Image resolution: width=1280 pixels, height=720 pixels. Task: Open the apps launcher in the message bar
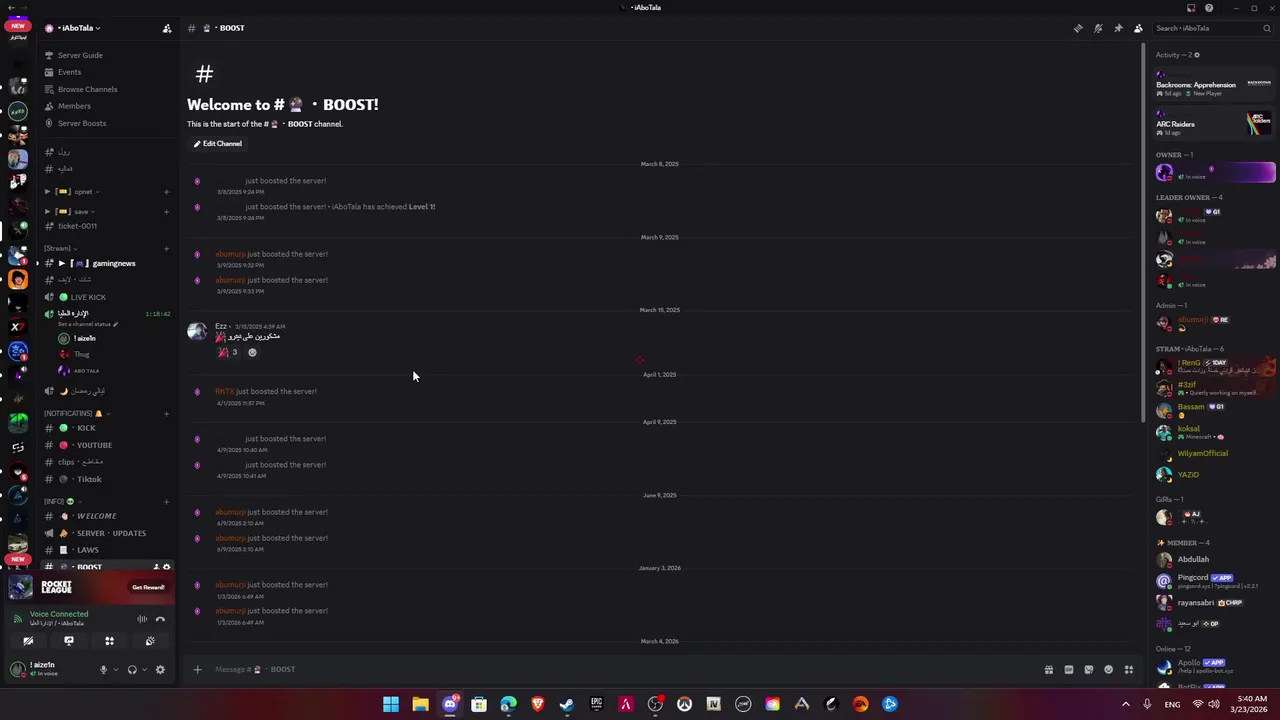pos(1129,670)
